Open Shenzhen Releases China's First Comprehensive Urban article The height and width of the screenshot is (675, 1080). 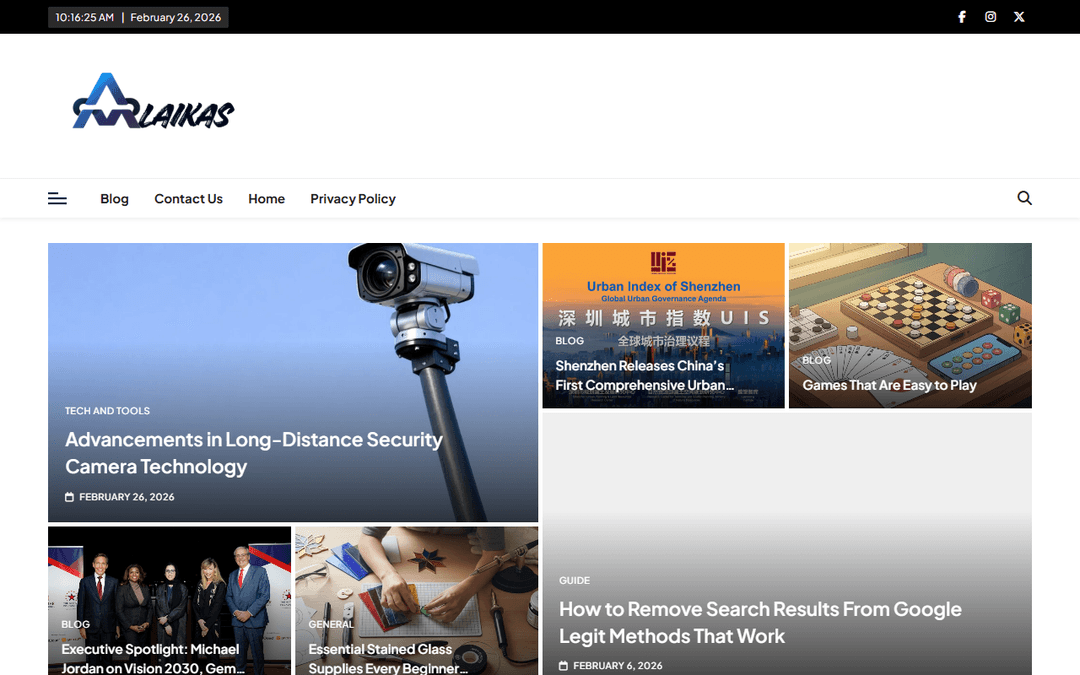(x=645, y=375)
